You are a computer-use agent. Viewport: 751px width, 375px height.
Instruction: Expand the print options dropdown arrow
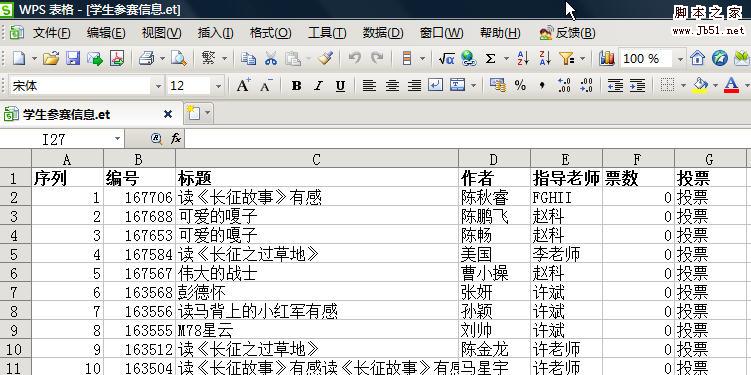(162, 59)
